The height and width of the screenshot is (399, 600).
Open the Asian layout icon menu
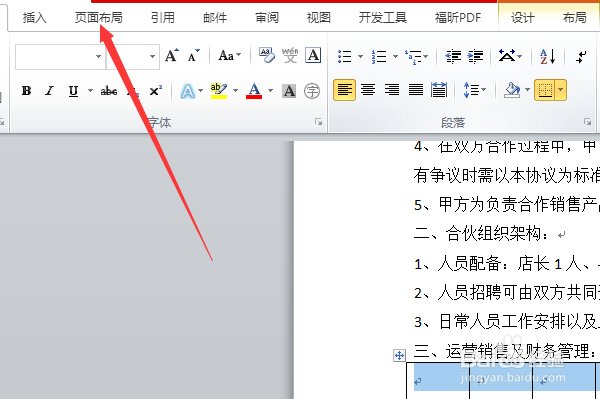[x=510, y=57]
